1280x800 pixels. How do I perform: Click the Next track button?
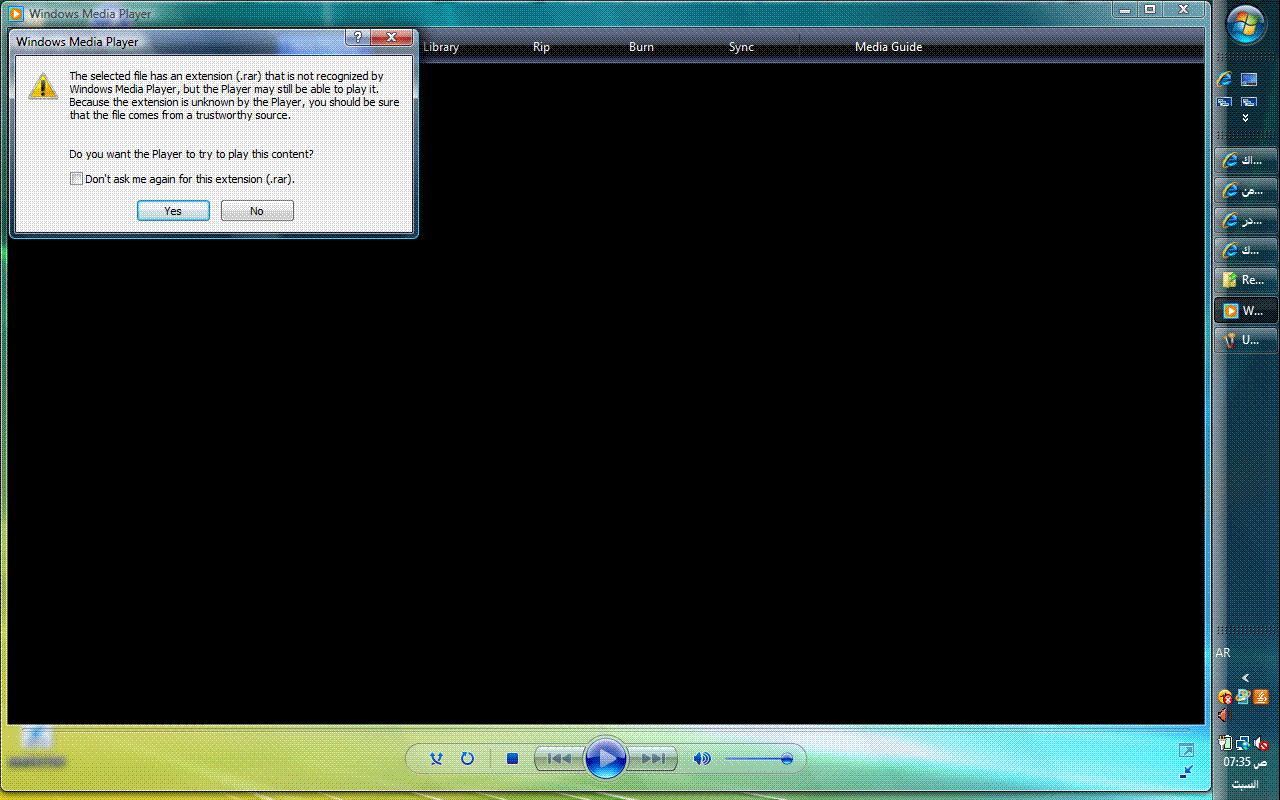(653, 759)
